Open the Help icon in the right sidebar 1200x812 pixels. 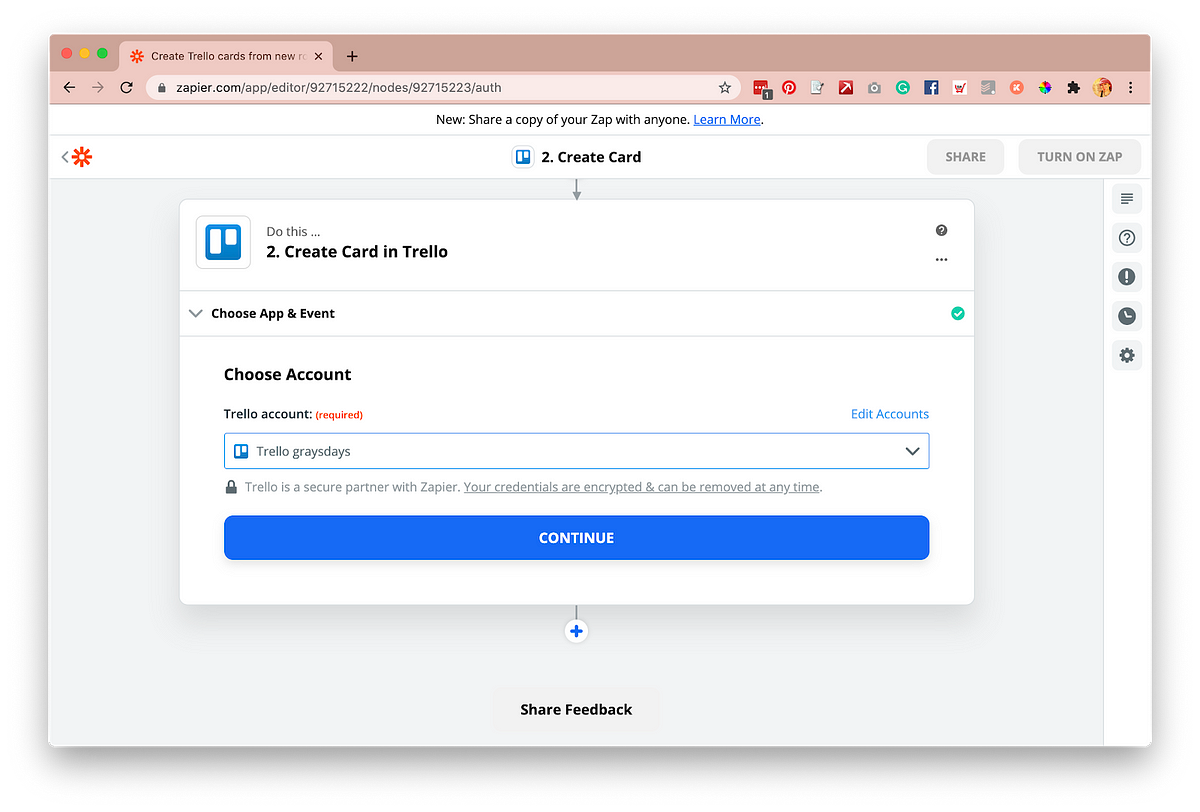[1127, 238]
